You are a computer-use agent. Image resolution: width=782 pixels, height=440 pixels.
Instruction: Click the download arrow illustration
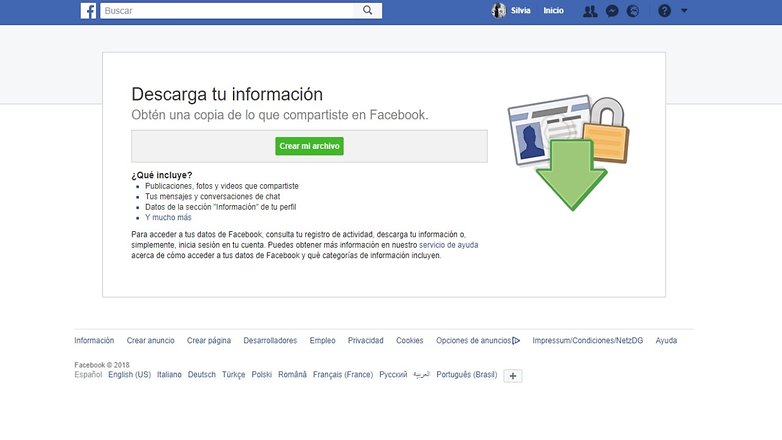tap(572, 175)
